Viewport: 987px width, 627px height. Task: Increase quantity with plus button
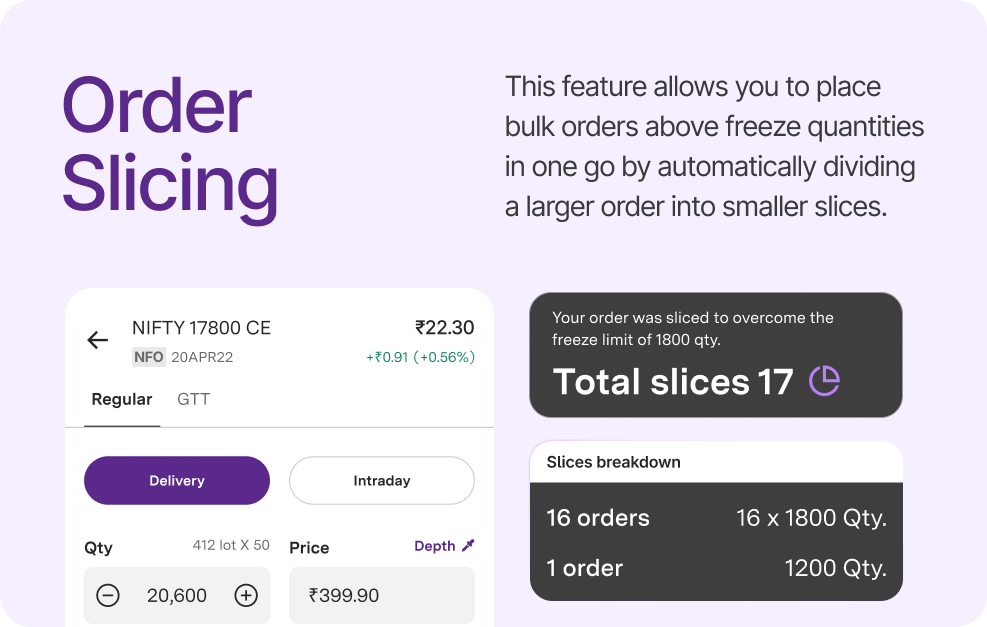point(246,596)
